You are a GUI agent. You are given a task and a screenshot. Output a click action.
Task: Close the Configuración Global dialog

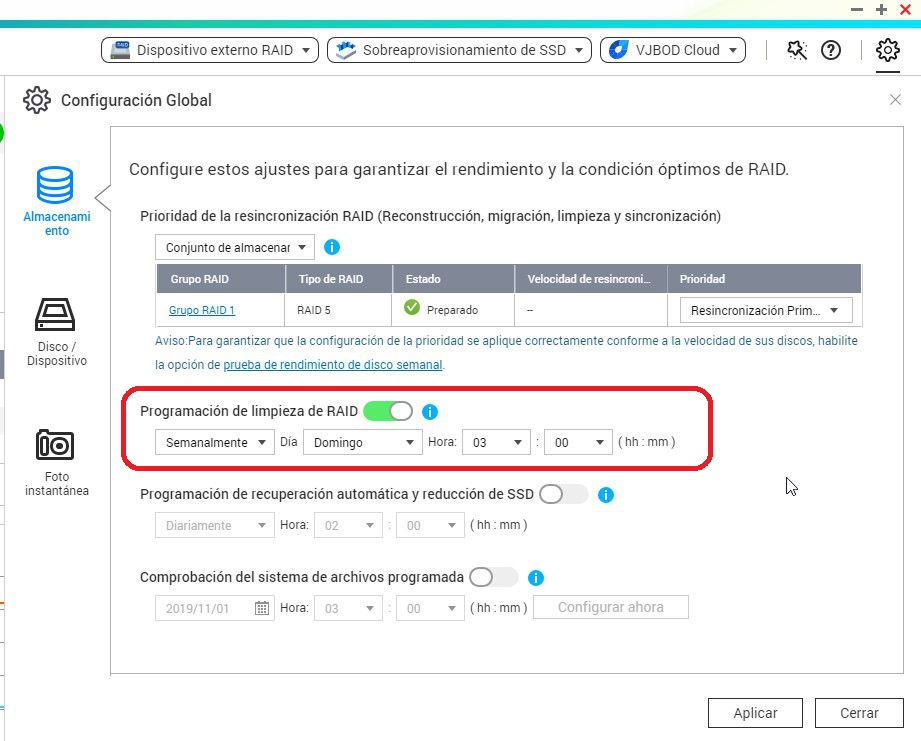point(895,100)
